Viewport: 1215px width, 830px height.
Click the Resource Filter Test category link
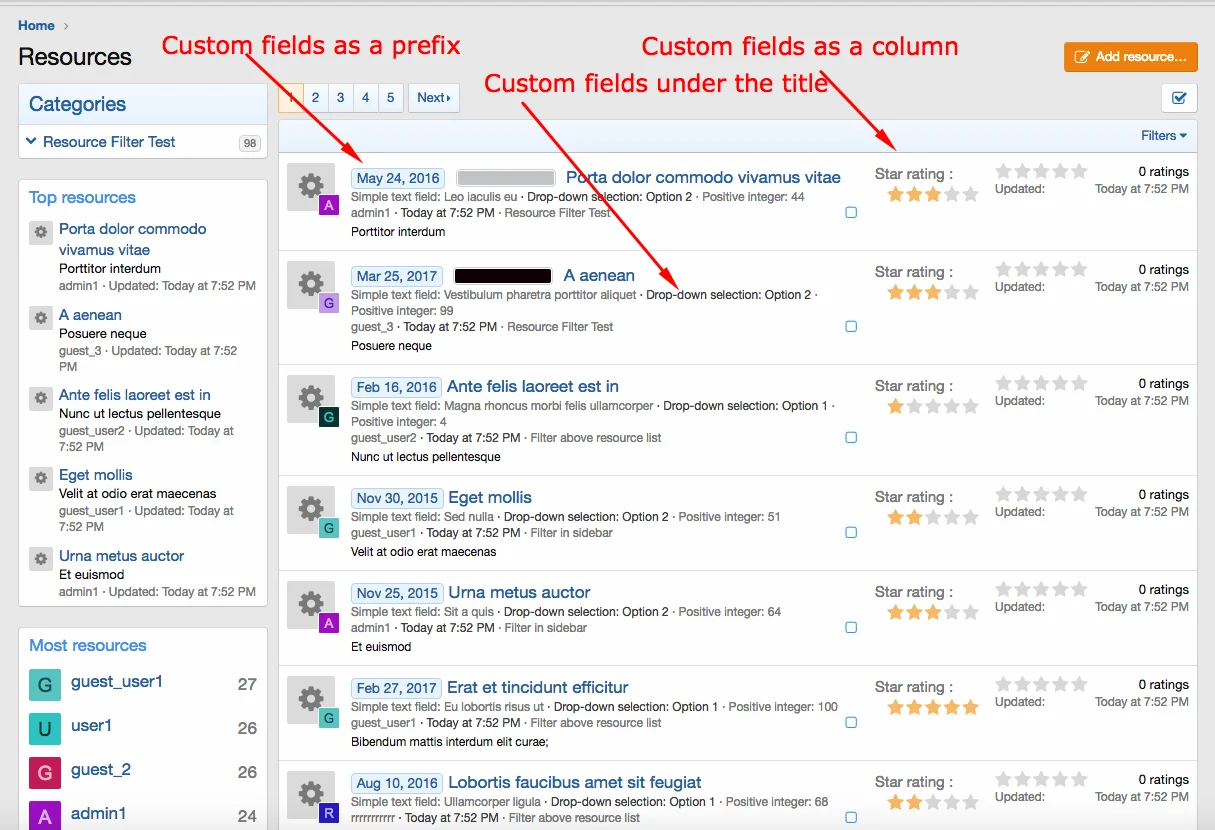(x=109, y=142)
